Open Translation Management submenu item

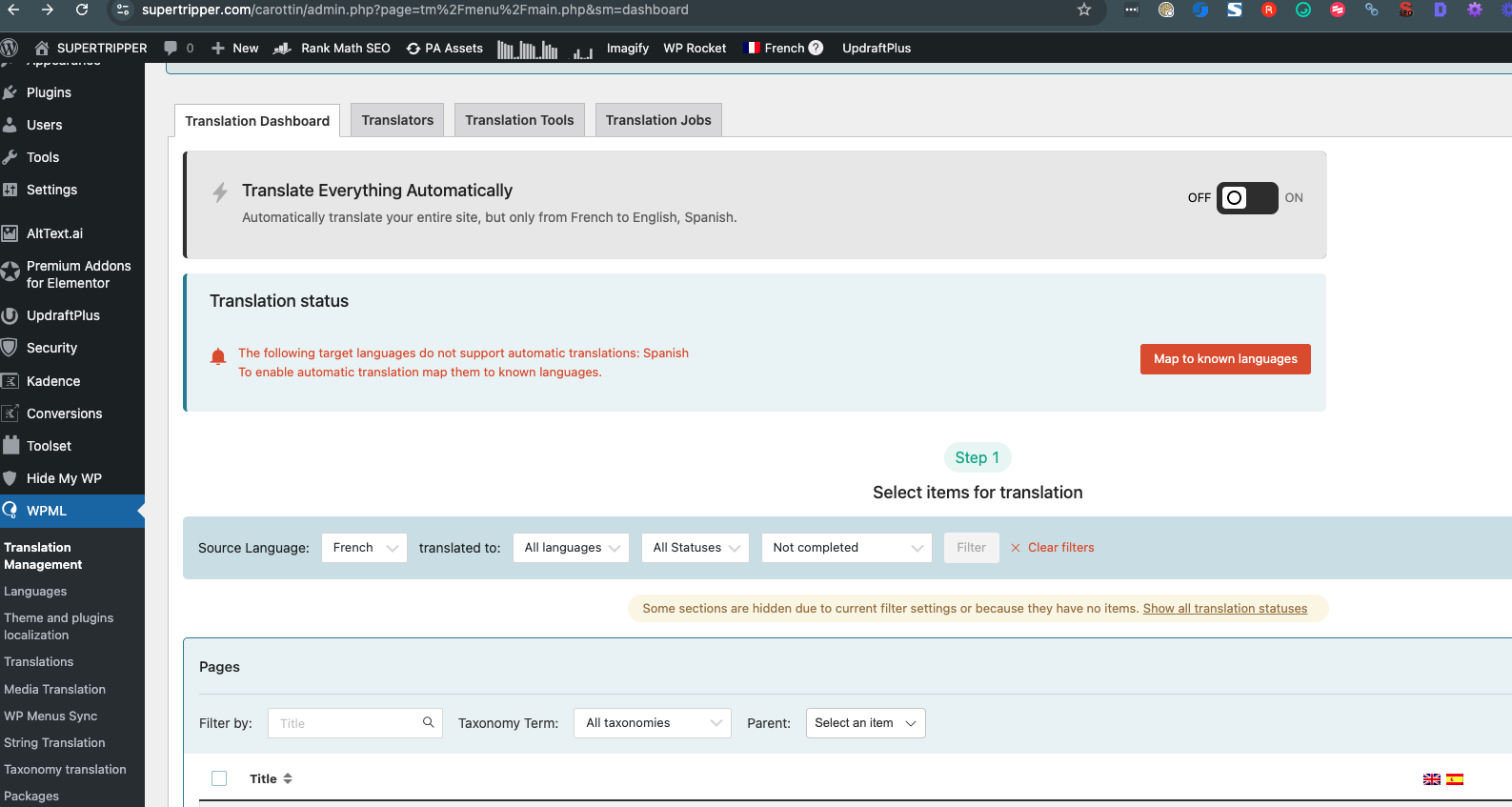(43, 555)
